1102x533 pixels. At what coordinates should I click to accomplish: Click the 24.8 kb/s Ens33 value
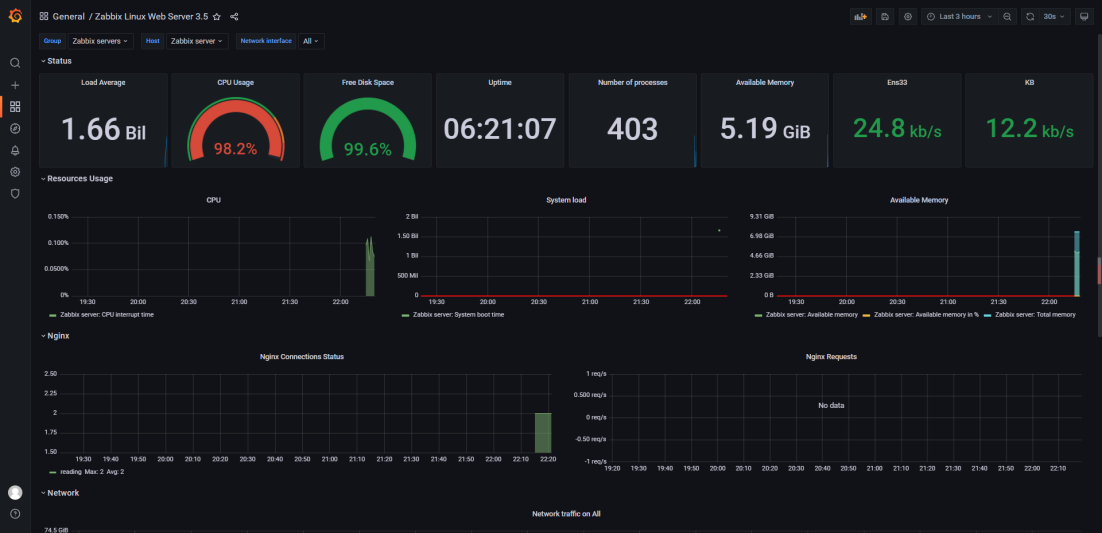[x=897, y=129]
